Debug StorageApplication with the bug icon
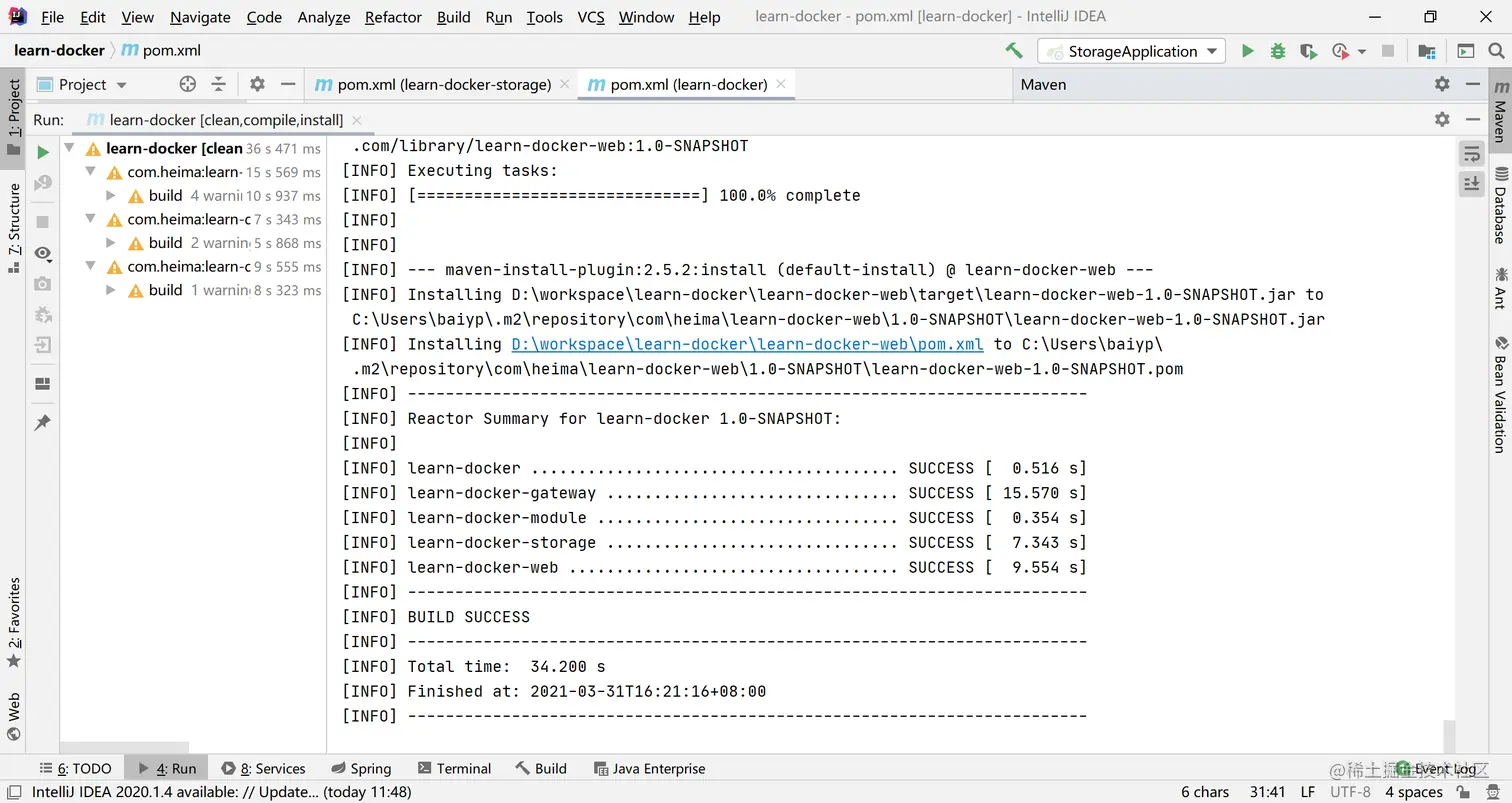 [1277, 51]
